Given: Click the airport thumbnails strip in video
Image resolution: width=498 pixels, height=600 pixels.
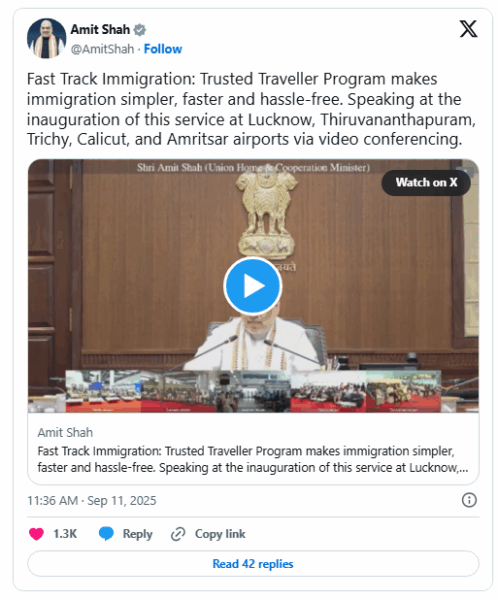Looking at the screenshot, I should pos(253,391).
